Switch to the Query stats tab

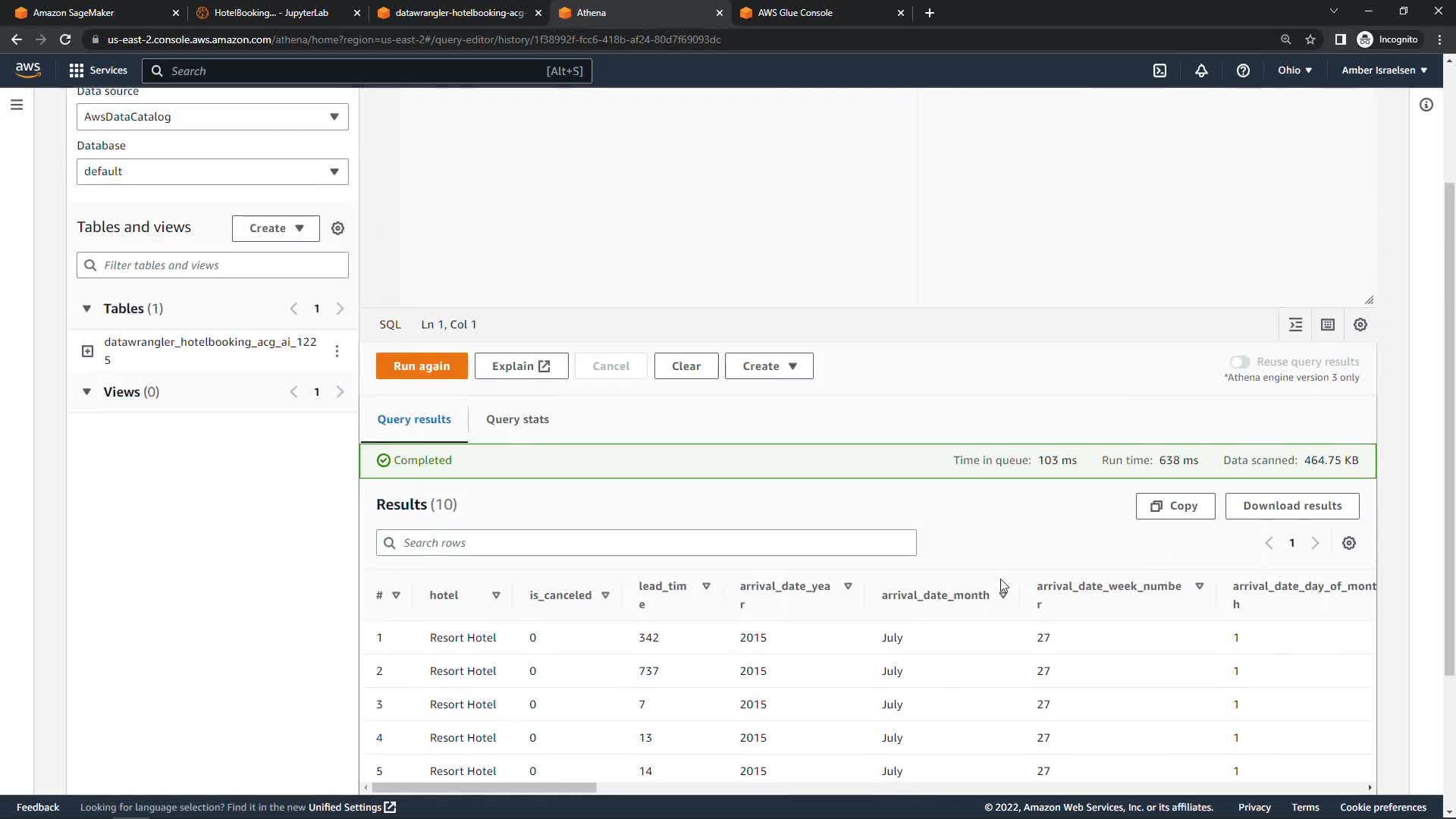(517, 419)
